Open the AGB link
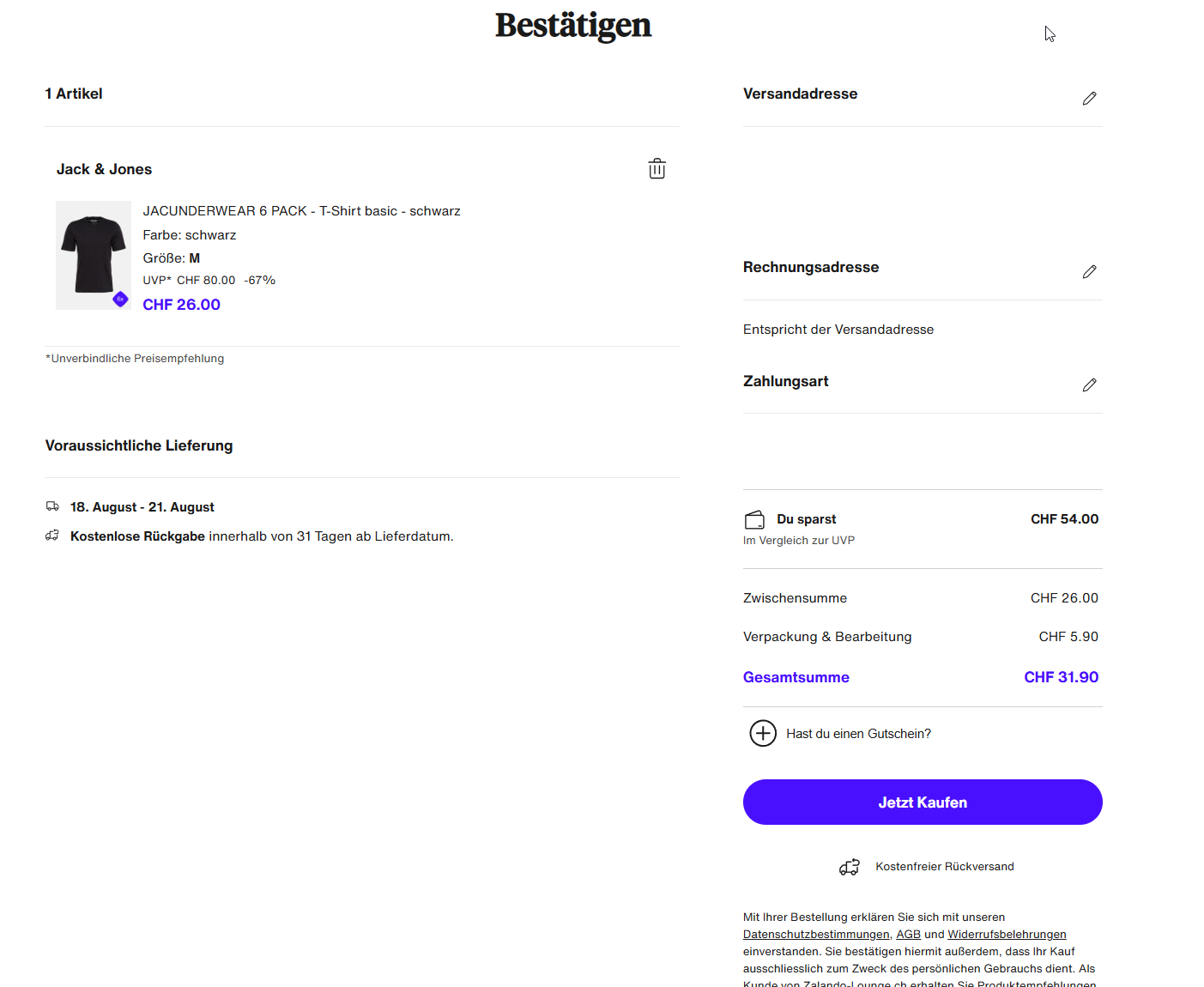The height and width of the screenshot is (987, 1204). coord(908,935)
